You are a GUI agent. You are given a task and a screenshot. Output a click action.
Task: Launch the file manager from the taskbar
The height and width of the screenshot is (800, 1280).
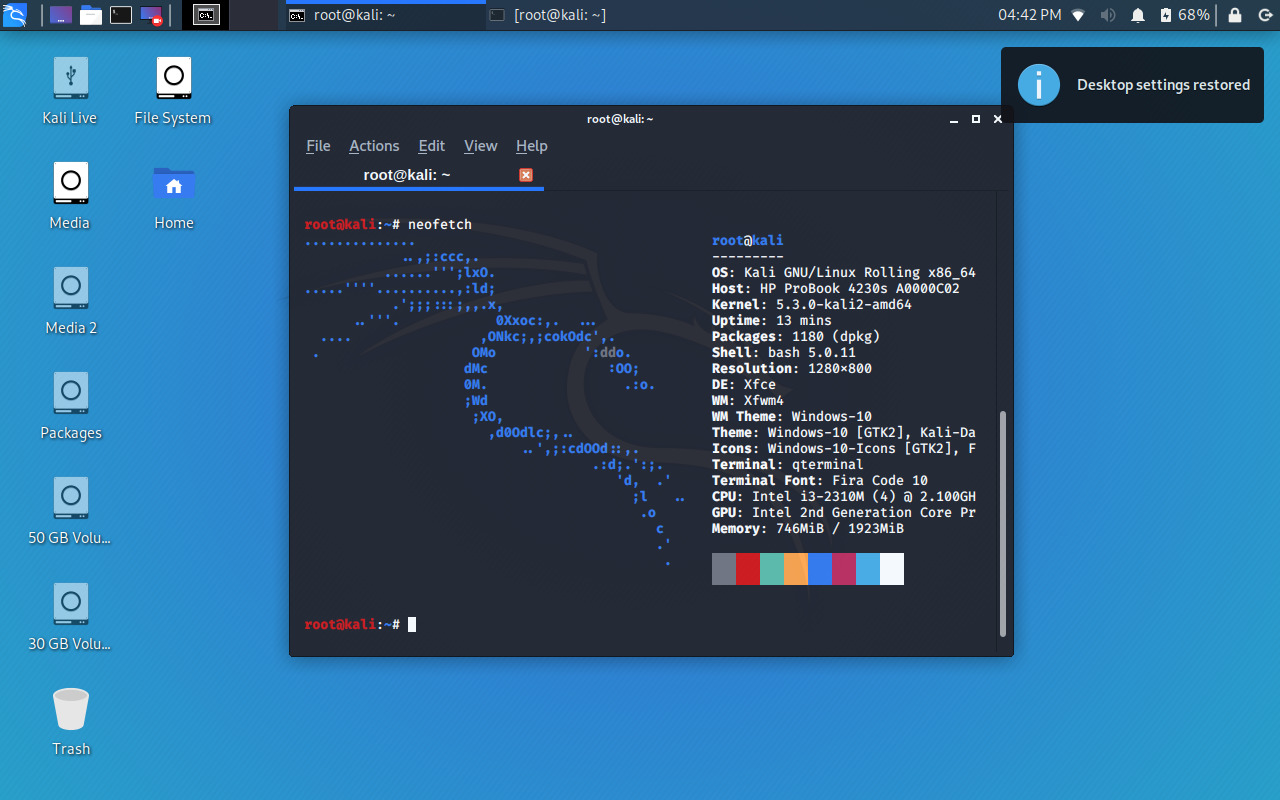[x=90, y=15]
